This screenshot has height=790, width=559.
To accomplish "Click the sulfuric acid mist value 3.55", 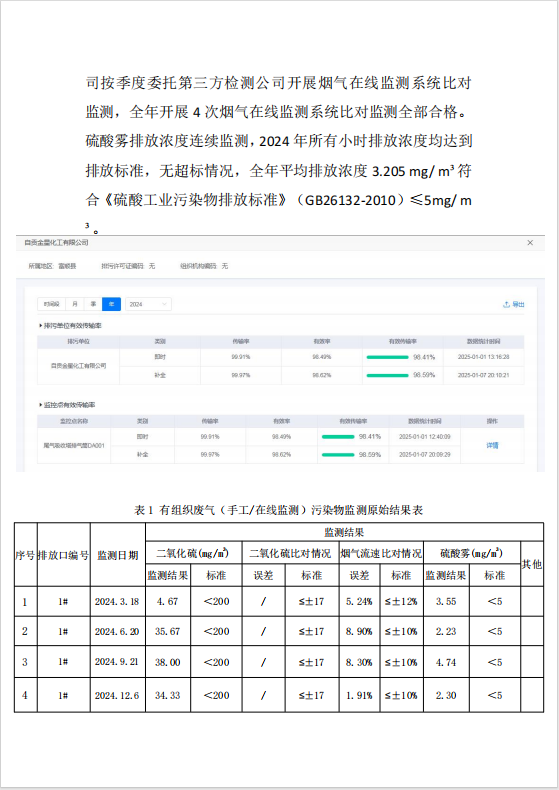I will click(446, 602).
